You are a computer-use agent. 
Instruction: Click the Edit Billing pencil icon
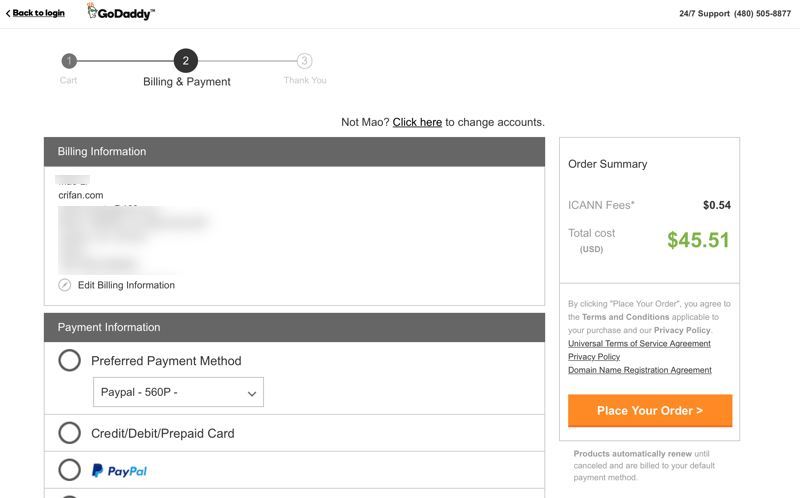pos(65,285)
